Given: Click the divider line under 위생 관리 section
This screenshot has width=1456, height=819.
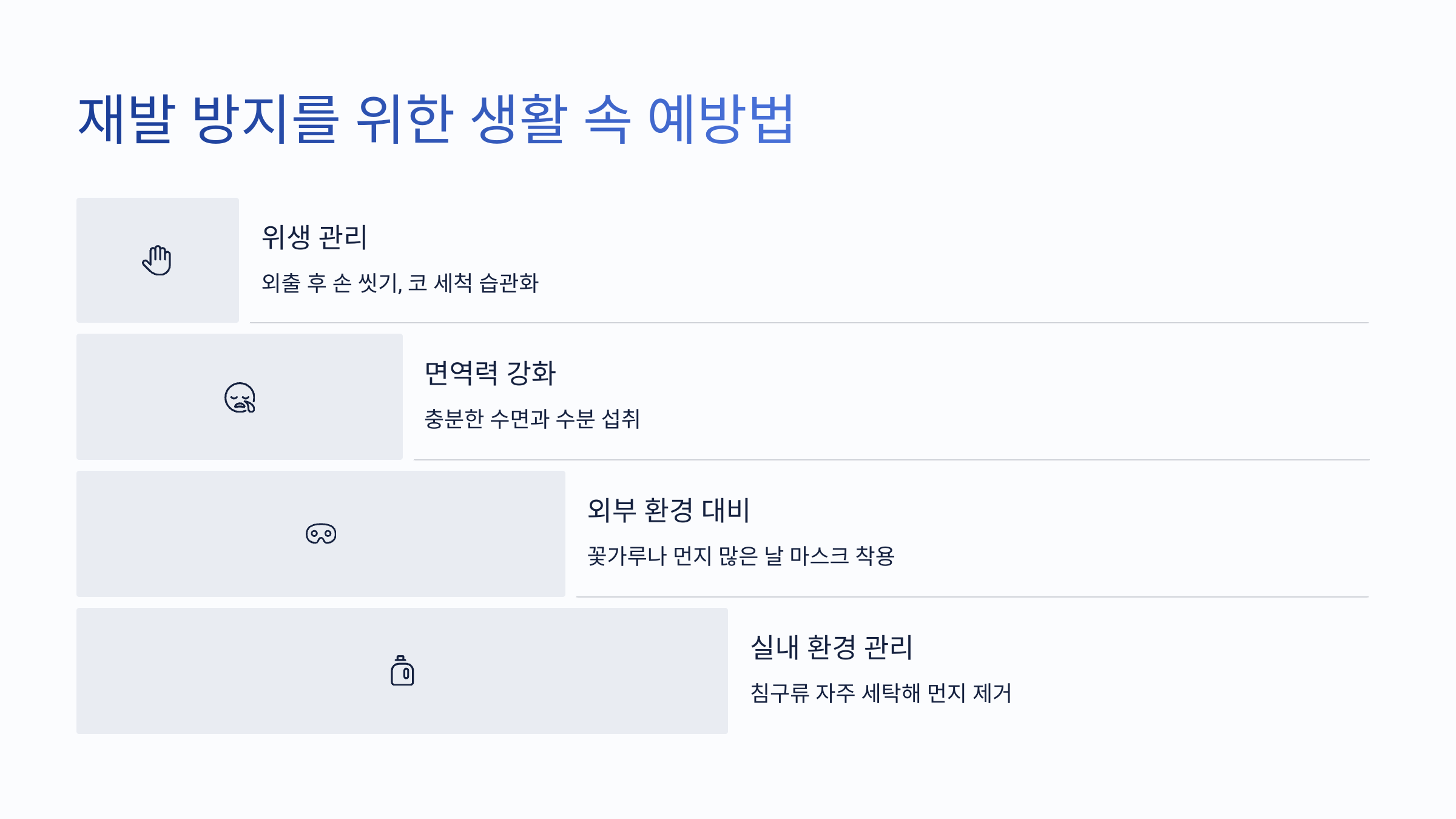Looking at the screenshot, I should [809, 323].
